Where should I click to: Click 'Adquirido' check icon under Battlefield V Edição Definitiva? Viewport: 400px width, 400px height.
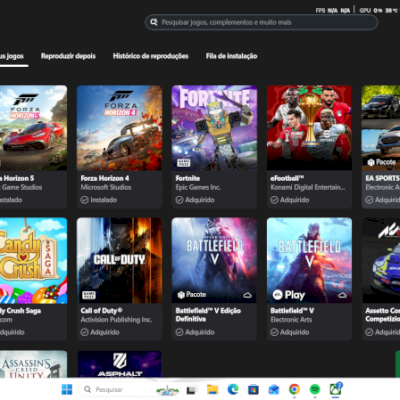coord(179,332)
